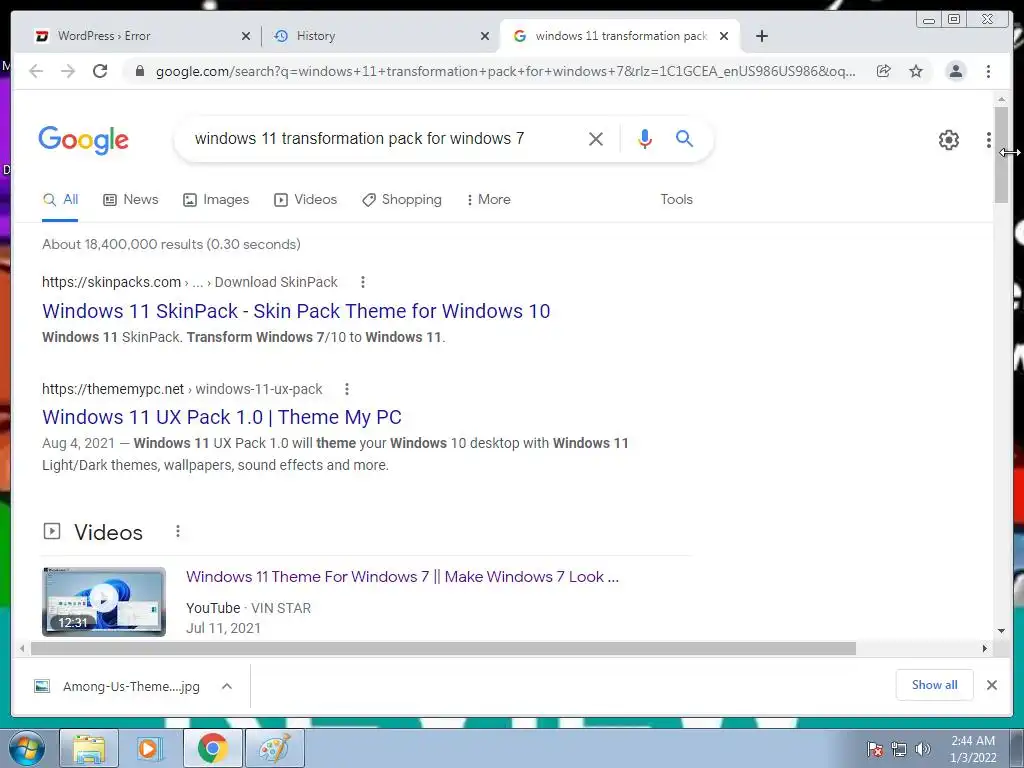Click the horizontal scrollbar right arrow
This screenshot has width=1024, height=768.
click(x=985, y=648)
